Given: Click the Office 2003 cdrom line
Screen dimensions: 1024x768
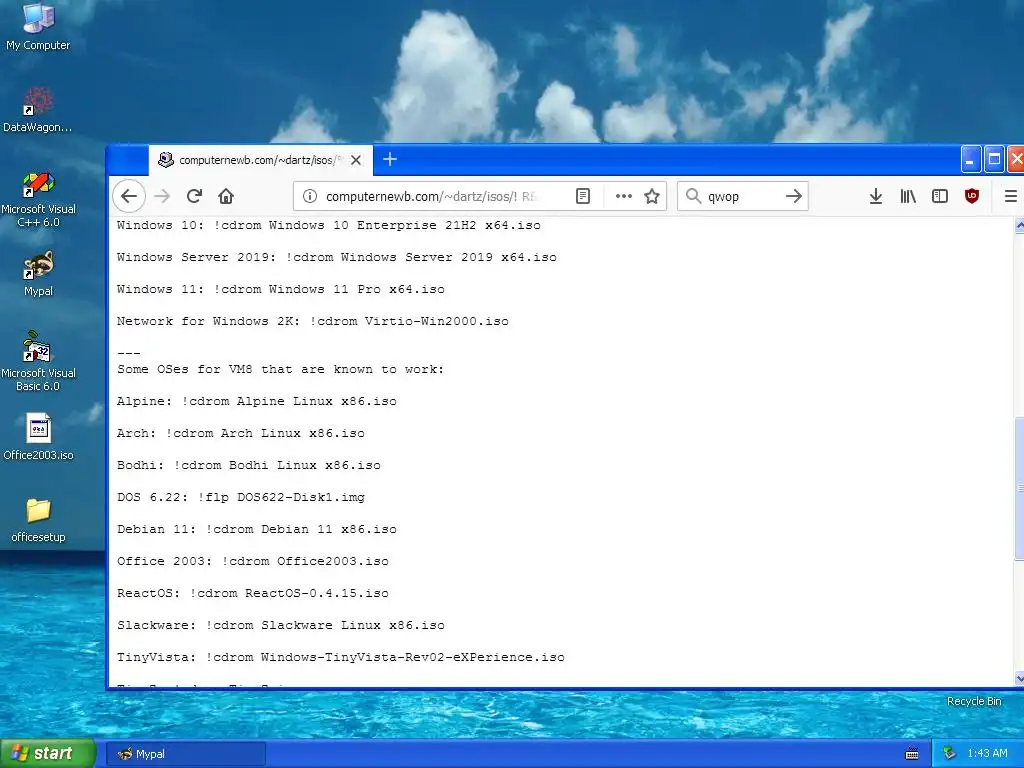Looking at the screenshot, I should 253,562.
